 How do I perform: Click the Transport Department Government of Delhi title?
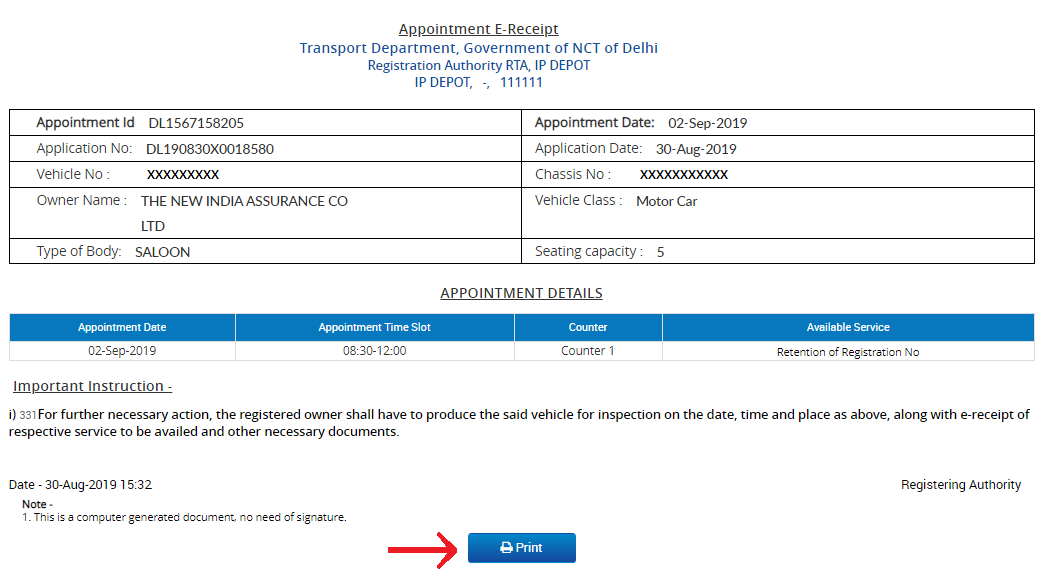click(478, 48)
